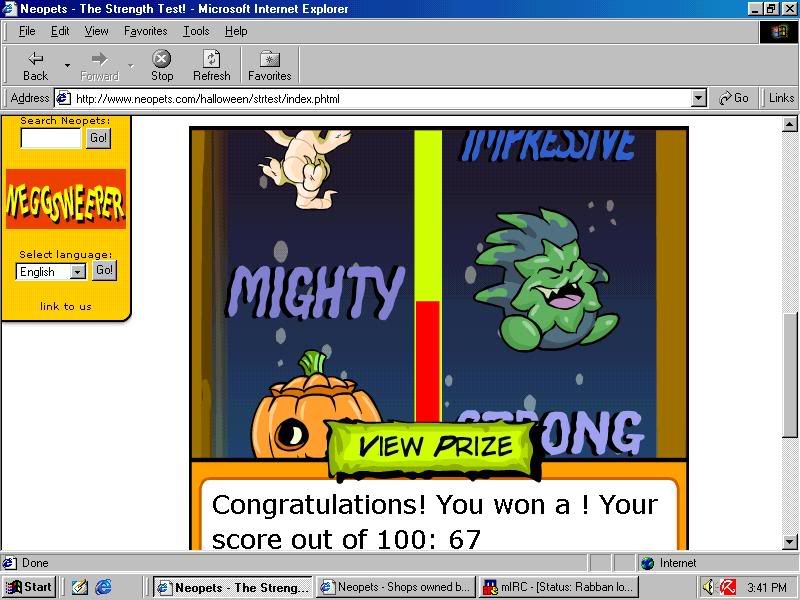This screenshot has height=600, width=800.
Task: Select the Neopets Strength Test taskbar button
Action: point(233,587)
